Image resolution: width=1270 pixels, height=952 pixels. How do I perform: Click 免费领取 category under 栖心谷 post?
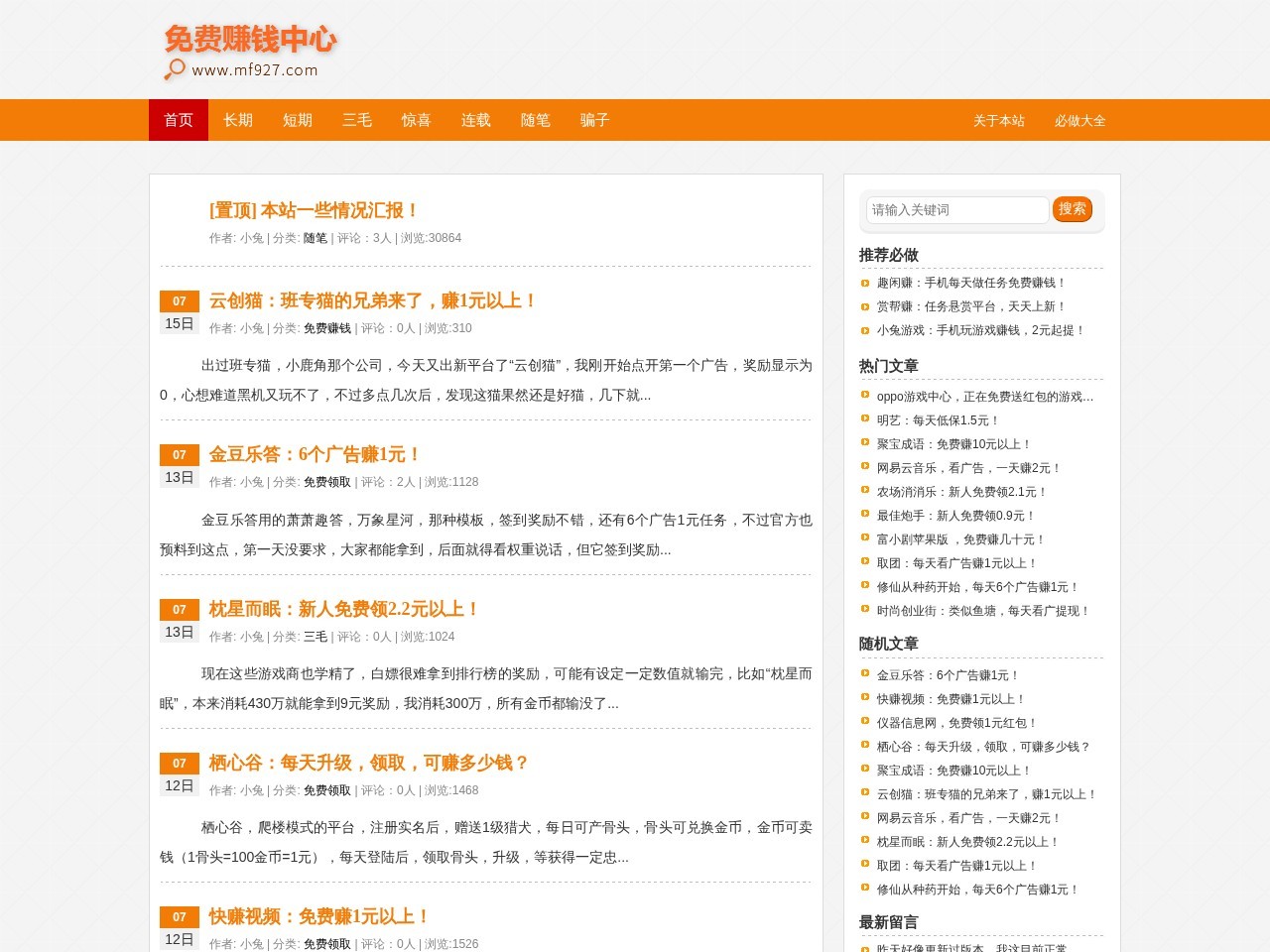(327, 790)
